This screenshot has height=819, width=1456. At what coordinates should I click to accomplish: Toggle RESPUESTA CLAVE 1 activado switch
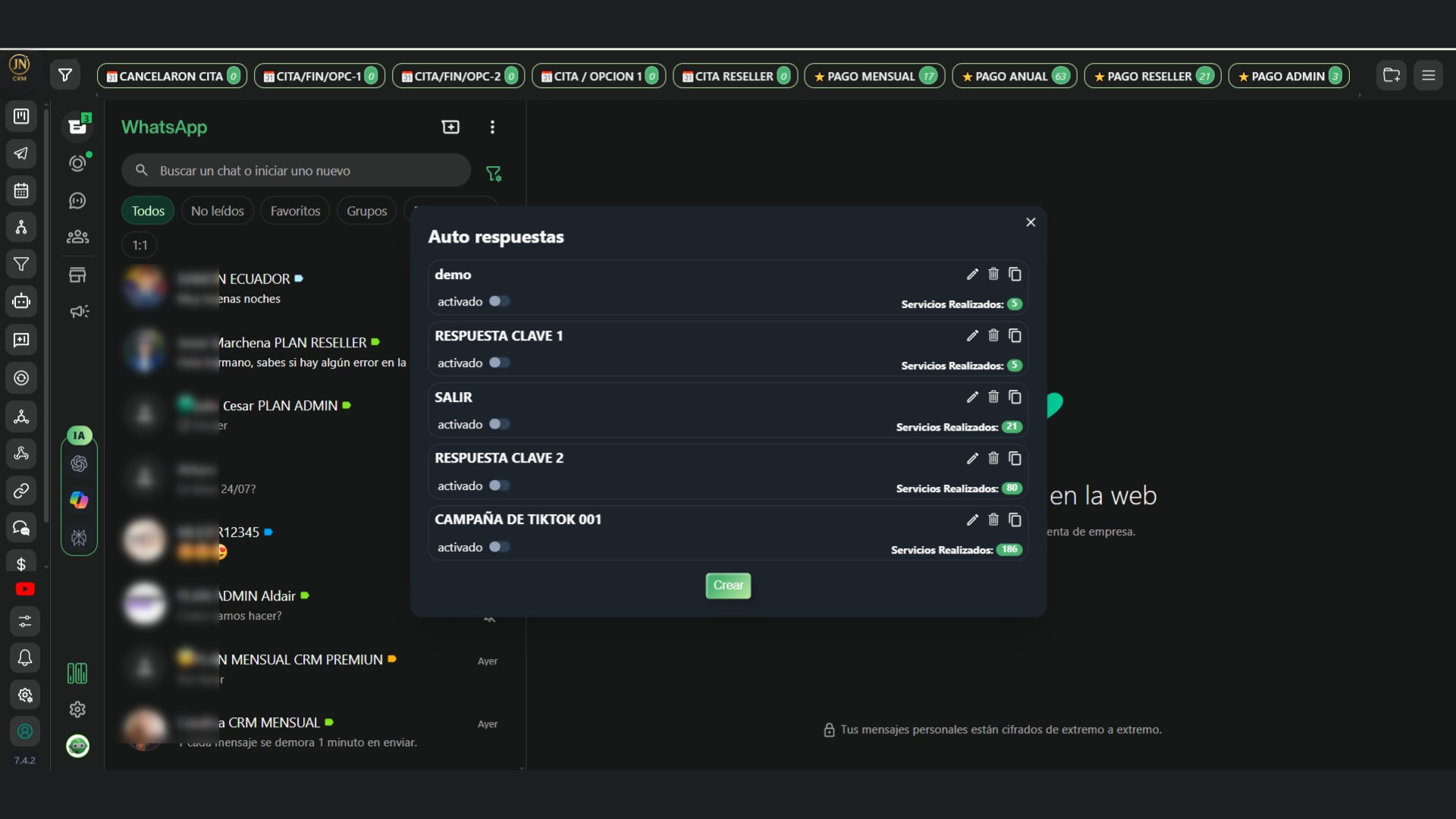499,362
